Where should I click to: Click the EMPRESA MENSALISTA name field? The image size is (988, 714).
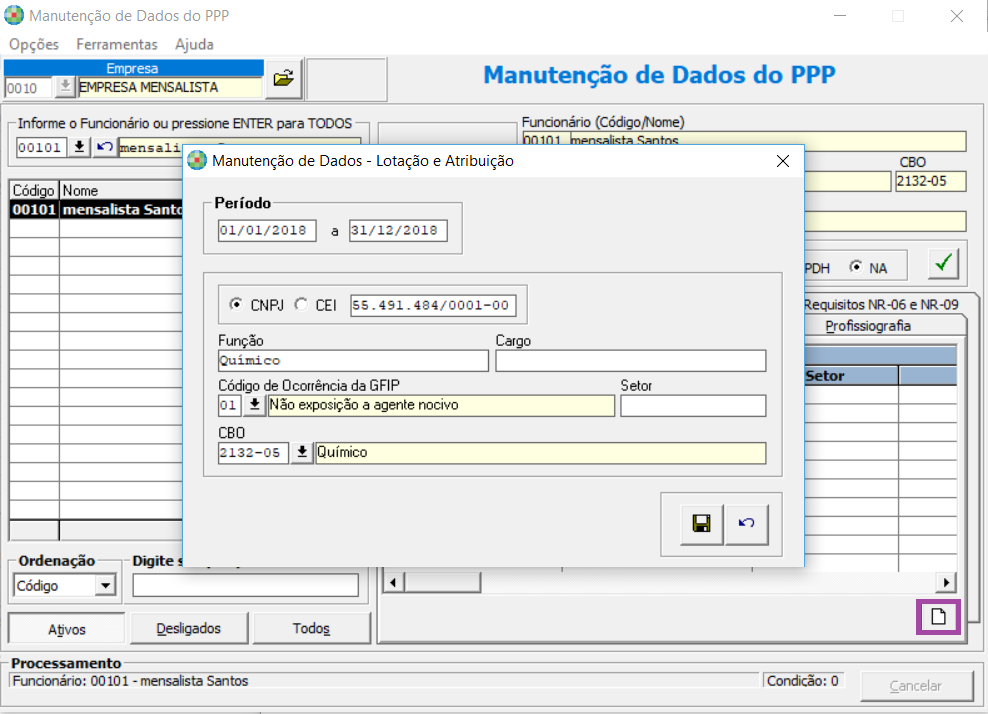pyautogui.click(x=169, y=87)
